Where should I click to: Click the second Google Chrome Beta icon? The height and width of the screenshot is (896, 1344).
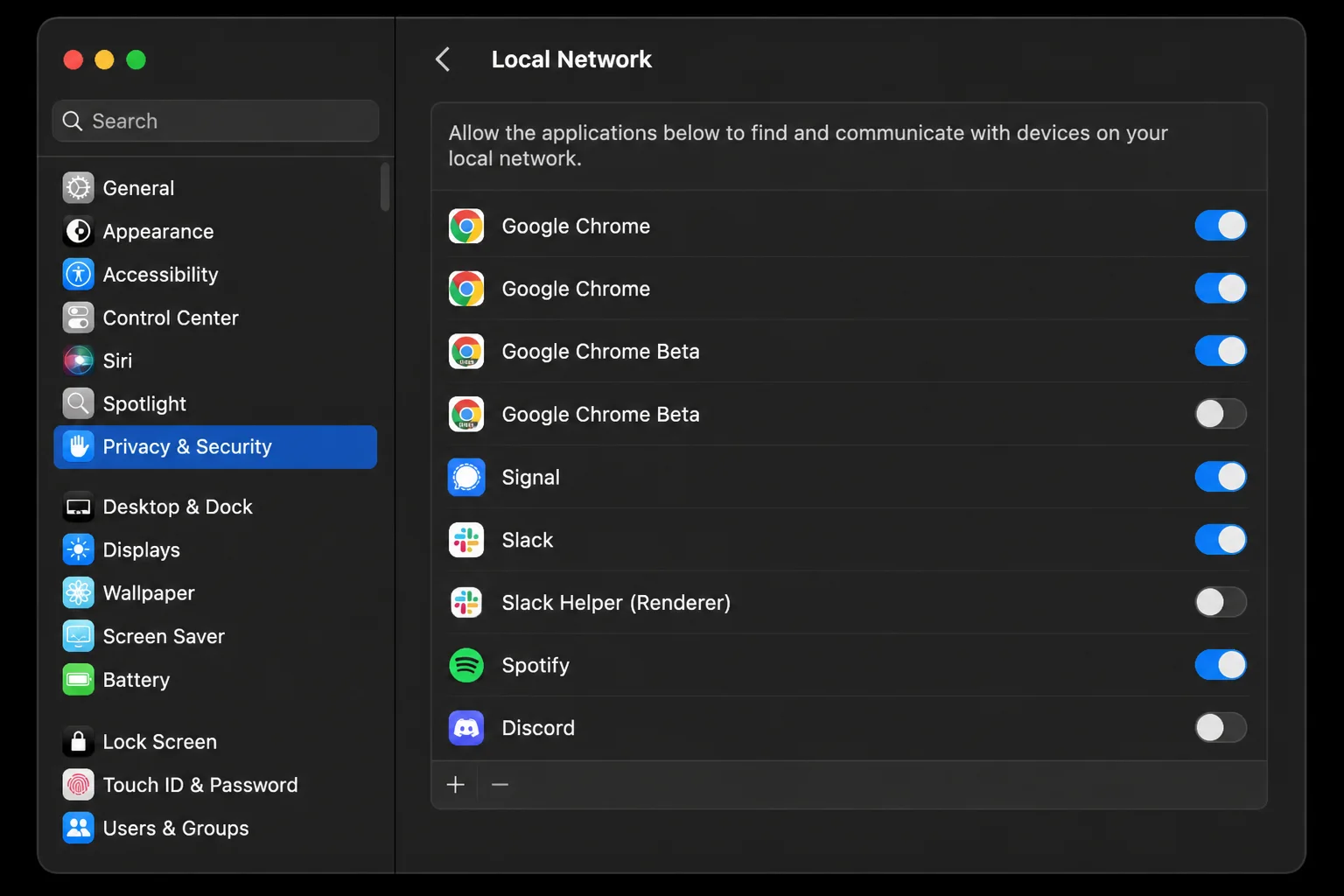click(x=466, y=415)
